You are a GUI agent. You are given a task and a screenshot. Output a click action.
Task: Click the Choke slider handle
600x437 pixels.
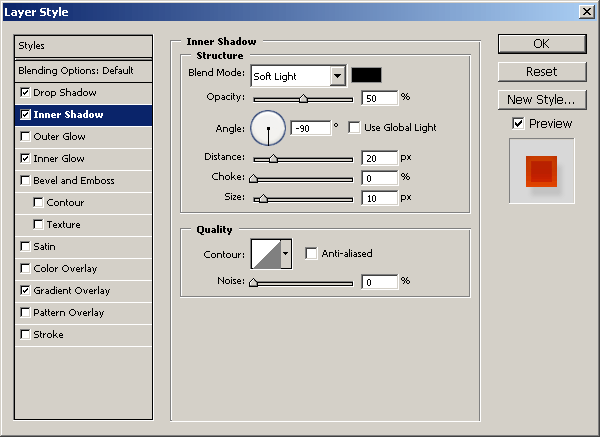pos(253,178)
